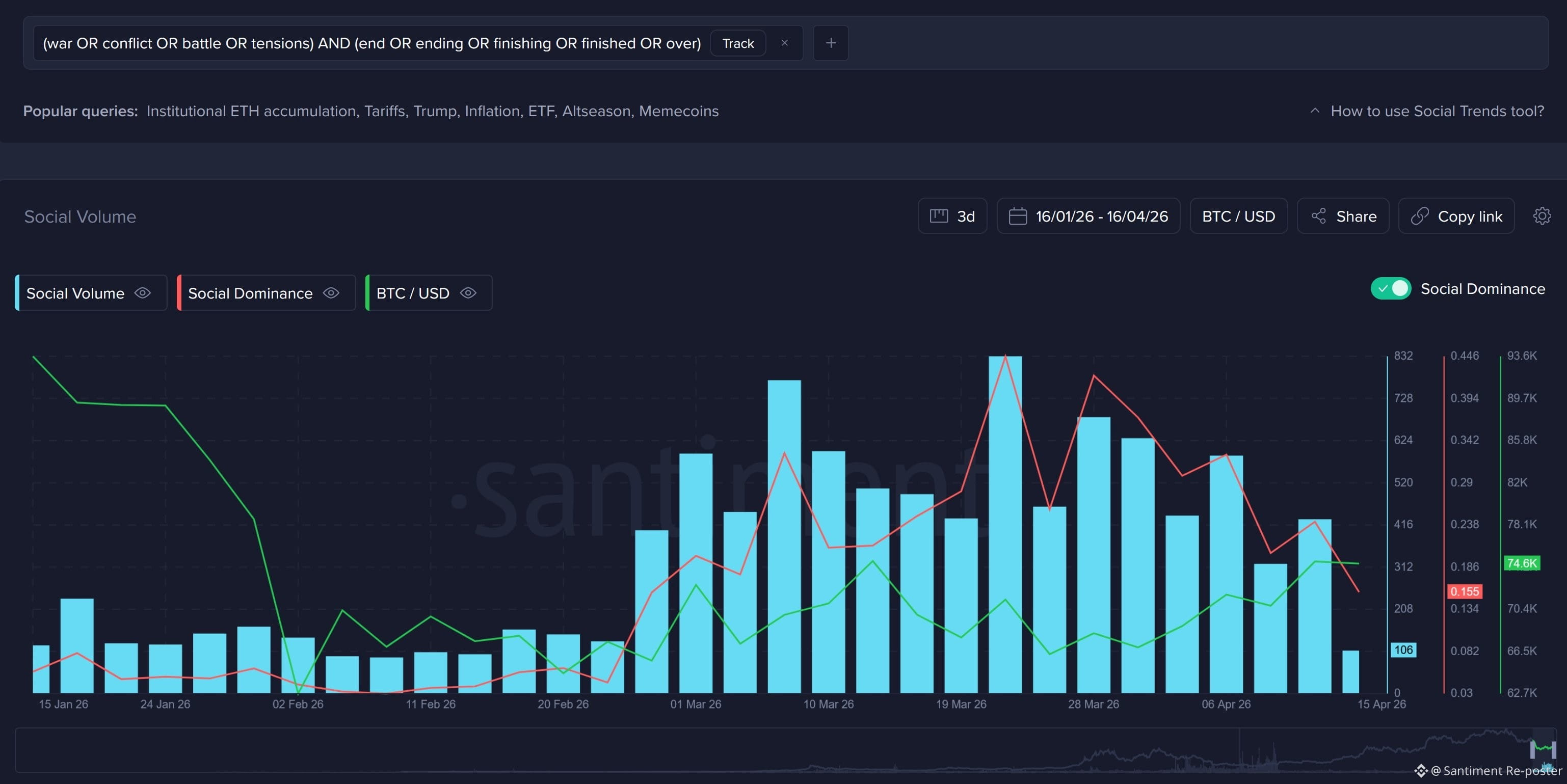
Task: Click the interval ruler icon beside 3d
Action: (939, 216)
